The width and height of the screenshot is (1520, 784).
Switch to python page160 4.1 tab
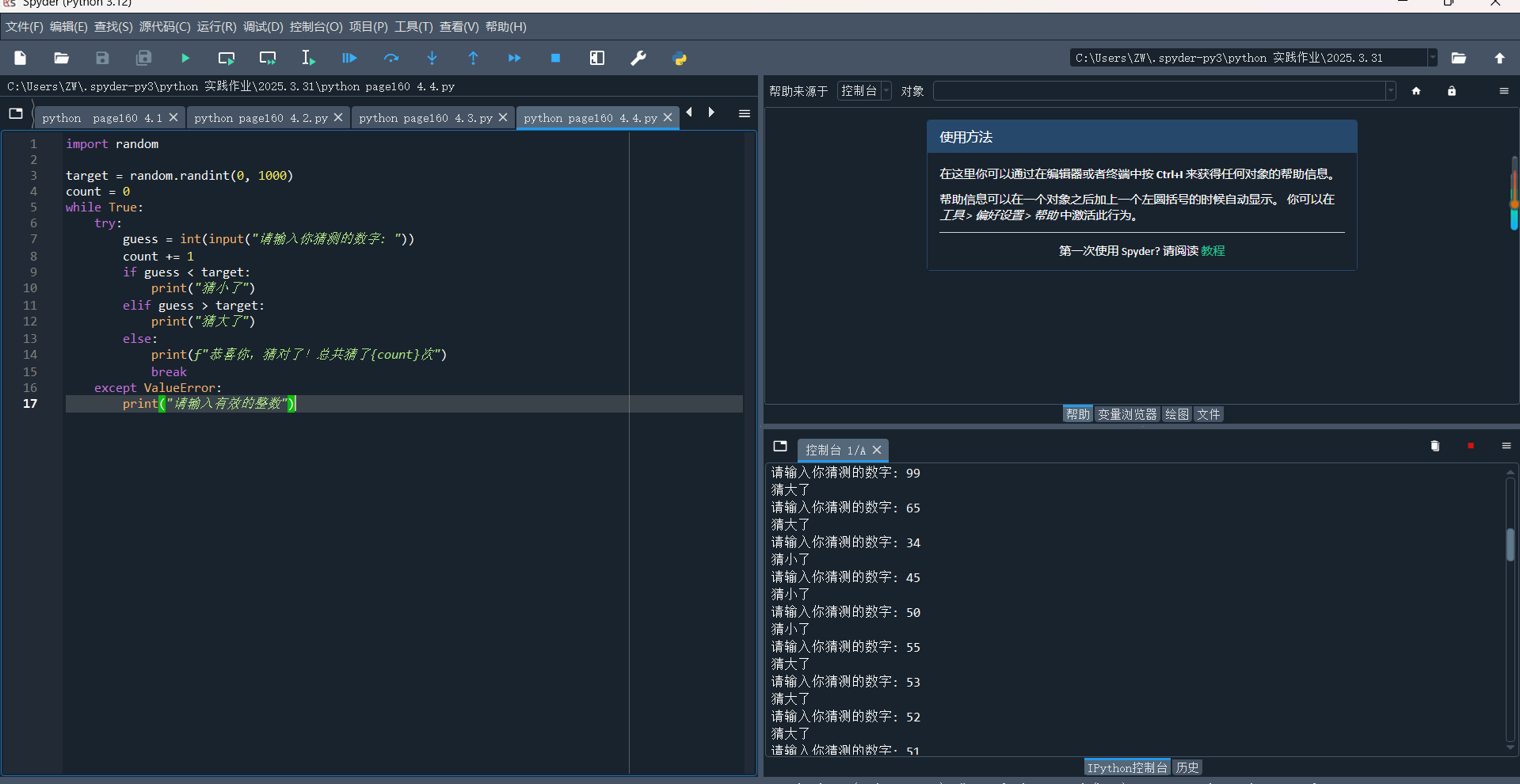point(102,118)
